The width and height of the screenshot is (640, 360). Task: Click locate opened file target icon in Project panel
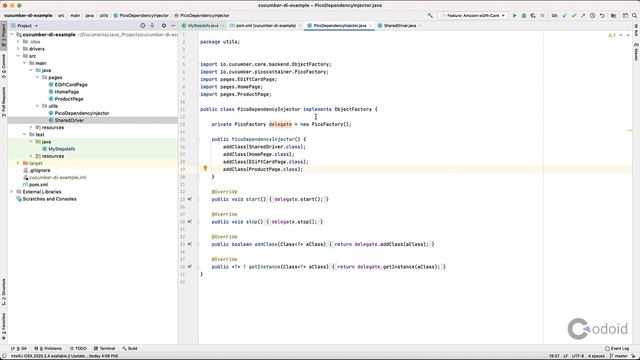coord(143,25)
